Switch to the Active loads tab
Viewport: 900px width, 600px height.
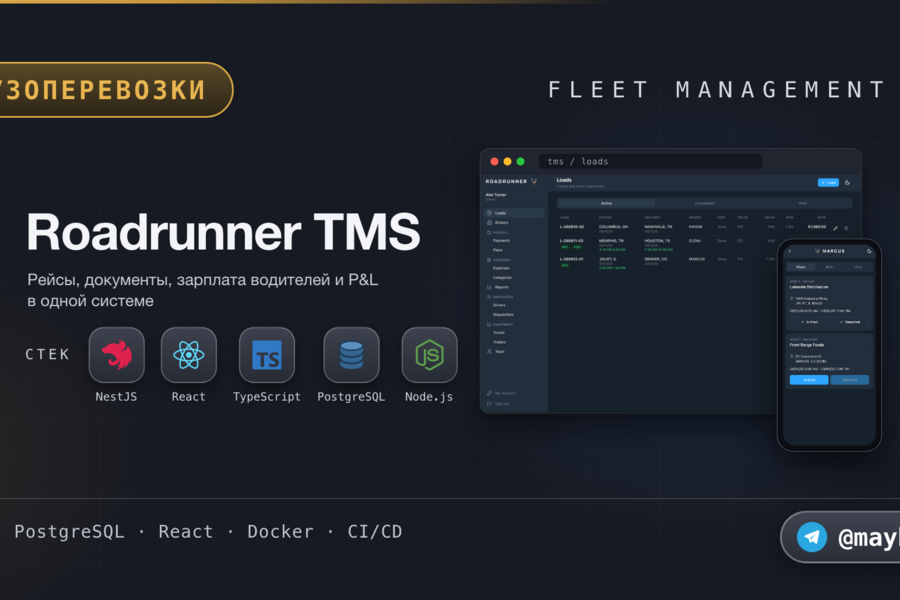coord(606,203)
